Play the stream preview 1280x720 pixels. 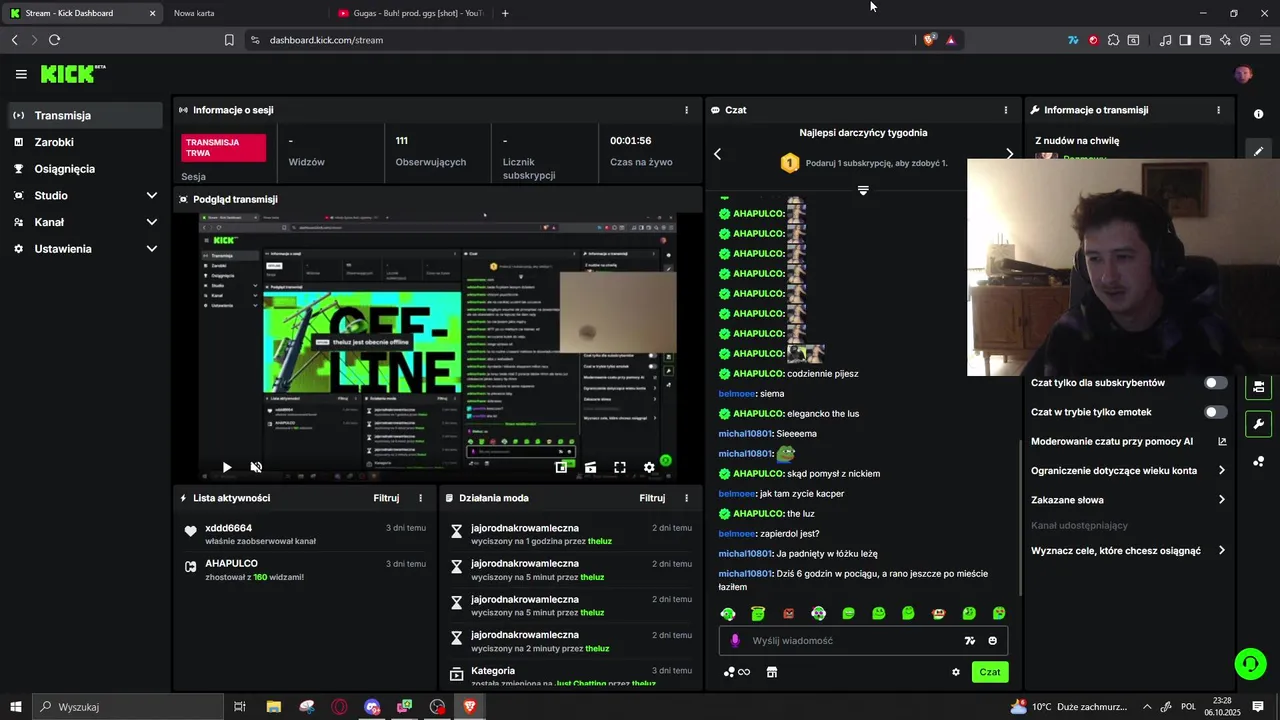[227, 467]
